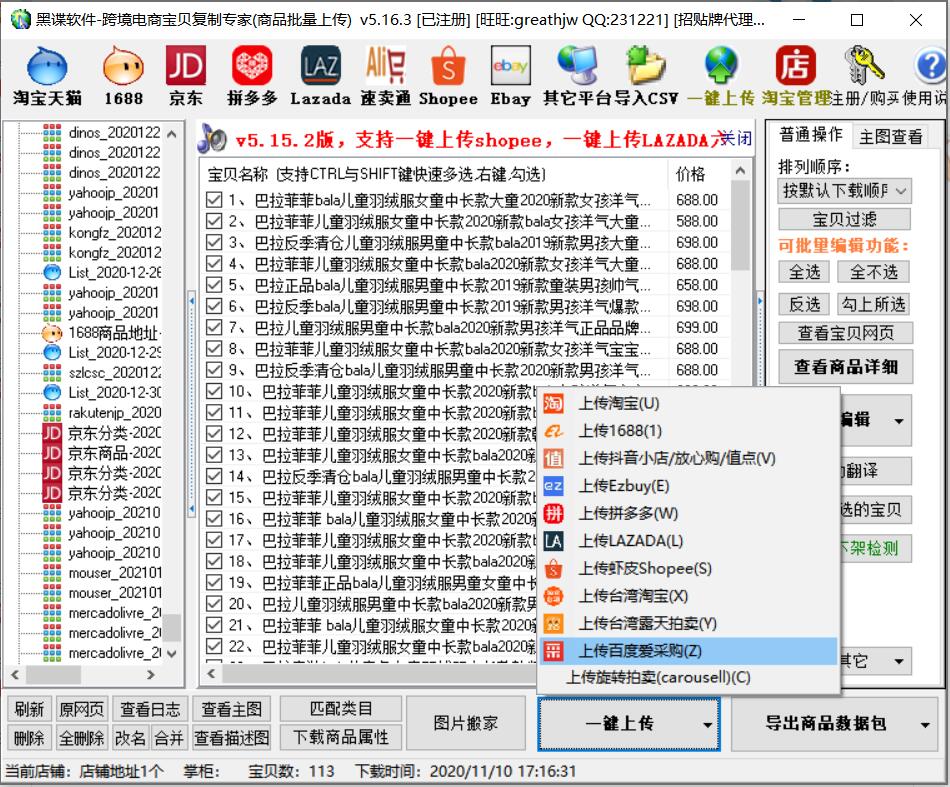Select 上传LAZADA(L) menu entry
Screen dimensions: 950x787
[x=688, y=541]
